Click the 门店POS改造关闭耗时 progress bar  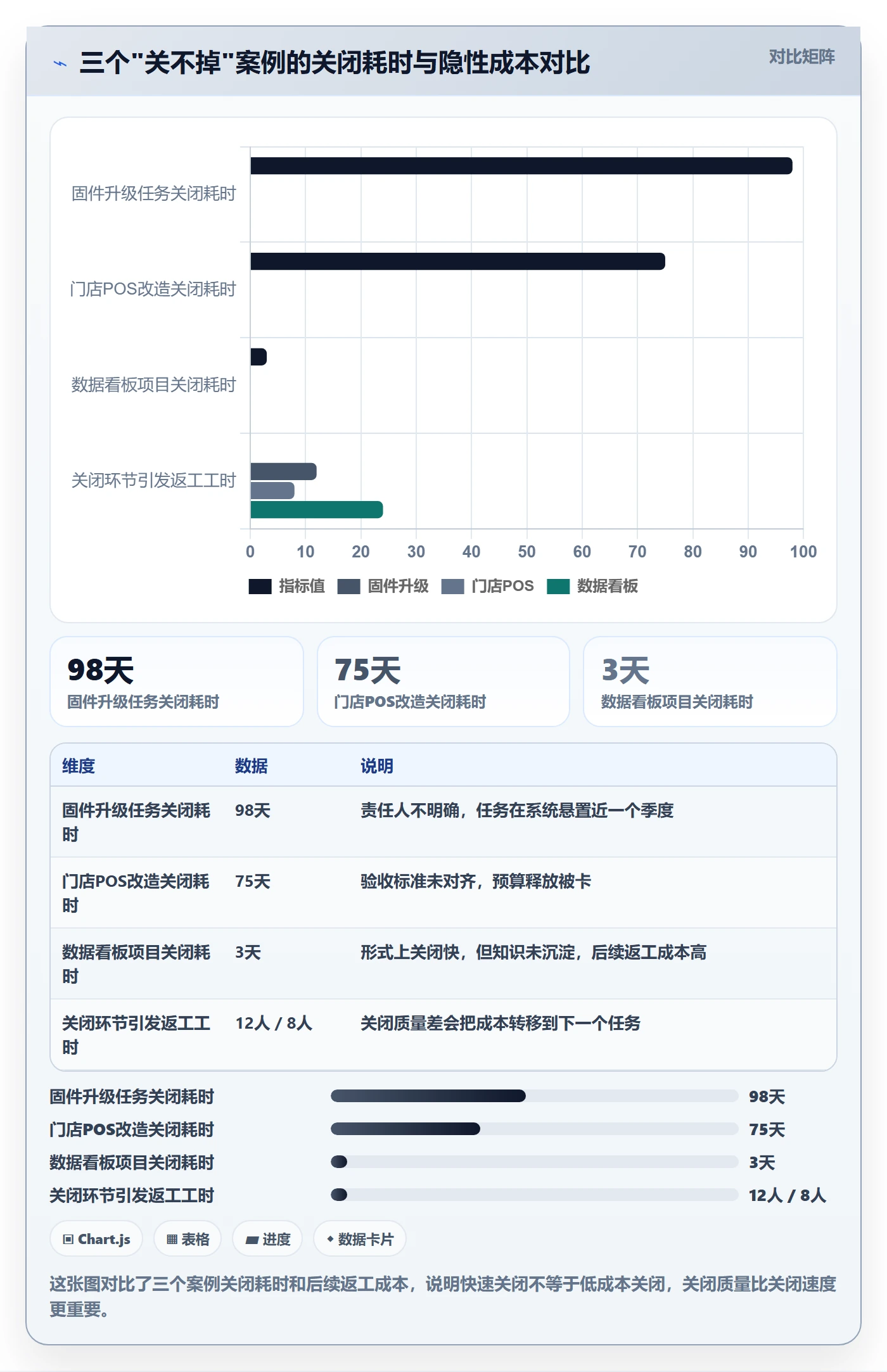pos(535,1129)
